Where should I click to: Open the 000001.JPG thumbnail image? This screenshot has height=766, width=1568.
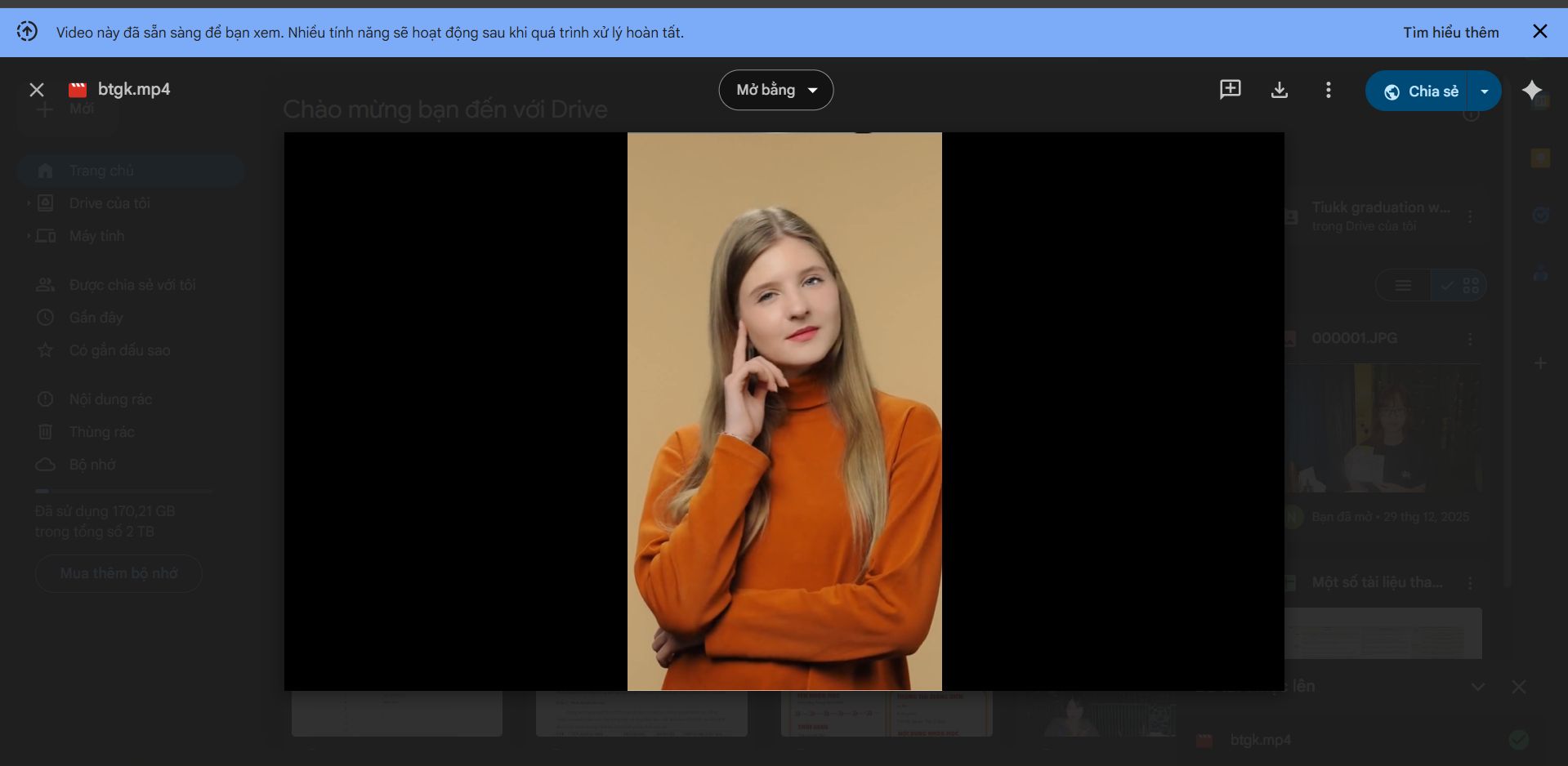tap(1383, 428)
